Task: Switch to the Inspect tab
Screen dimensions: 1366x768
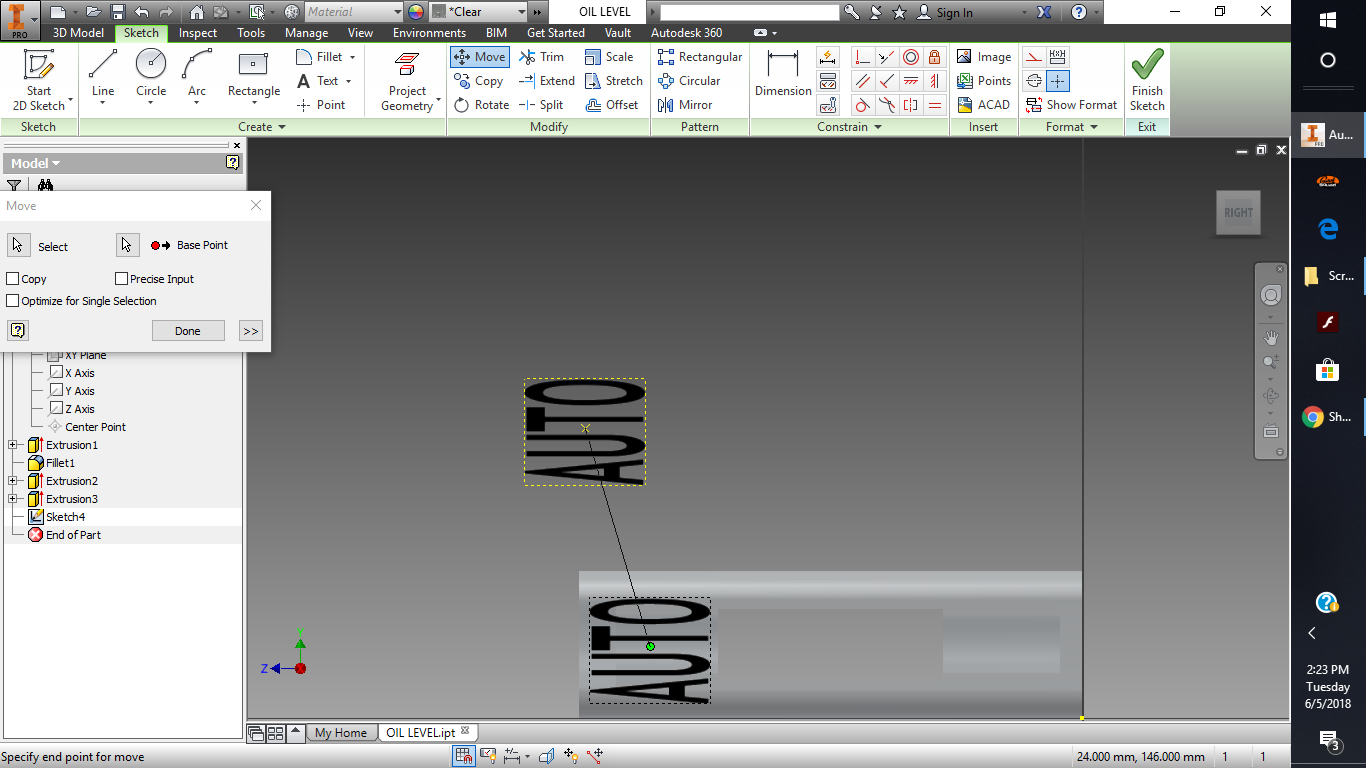Action: pos(198,33)
